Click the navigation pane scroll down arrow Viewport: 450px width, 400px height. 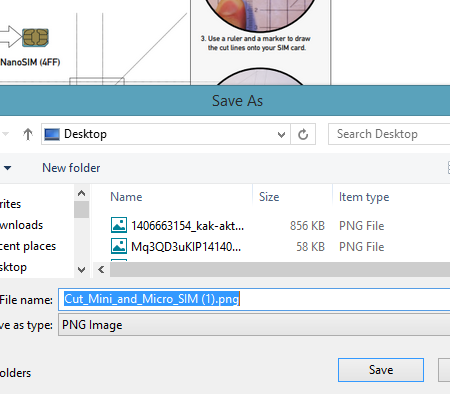(81, 269)
